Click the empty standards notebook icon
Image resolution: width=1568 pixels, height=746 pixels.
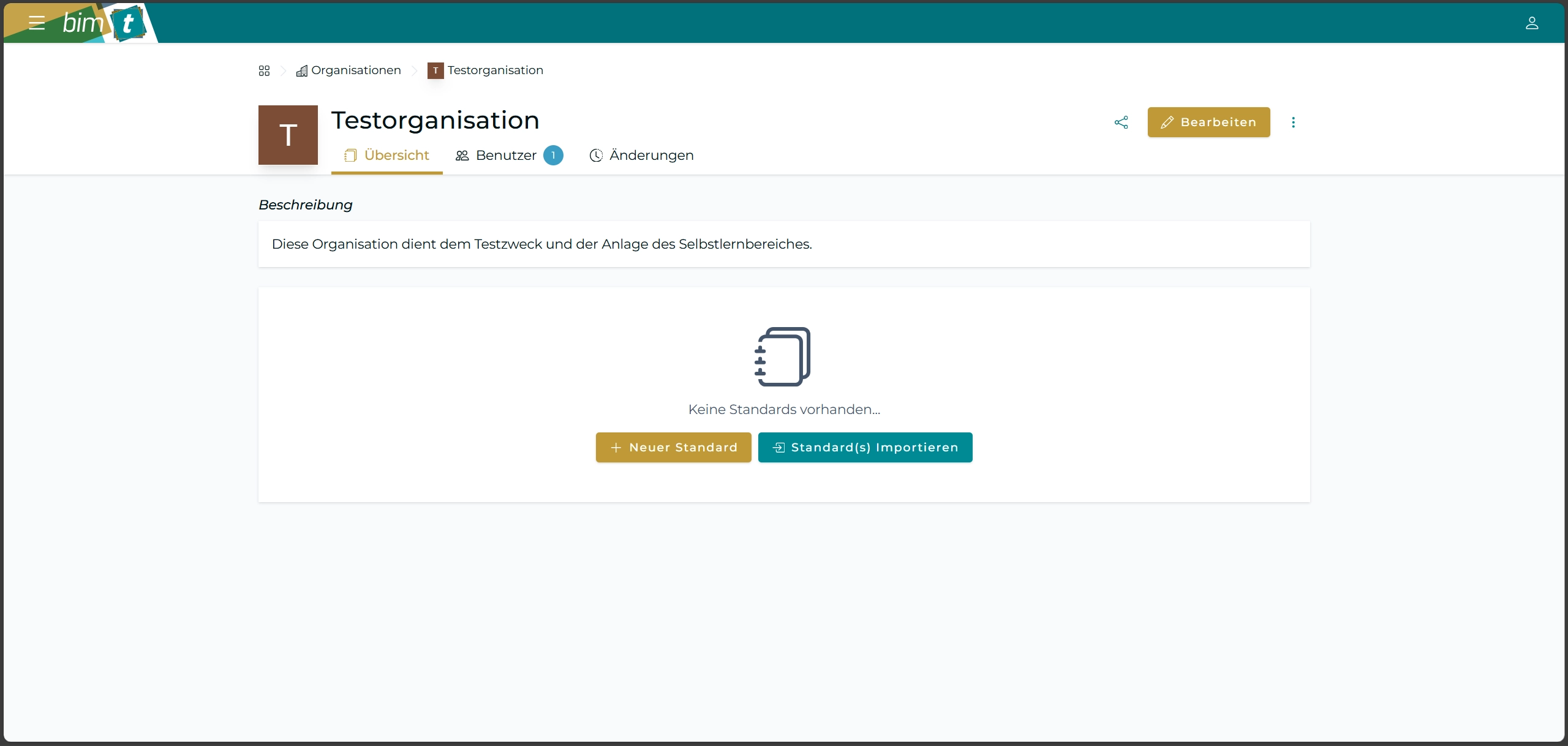tap(783, 356)
